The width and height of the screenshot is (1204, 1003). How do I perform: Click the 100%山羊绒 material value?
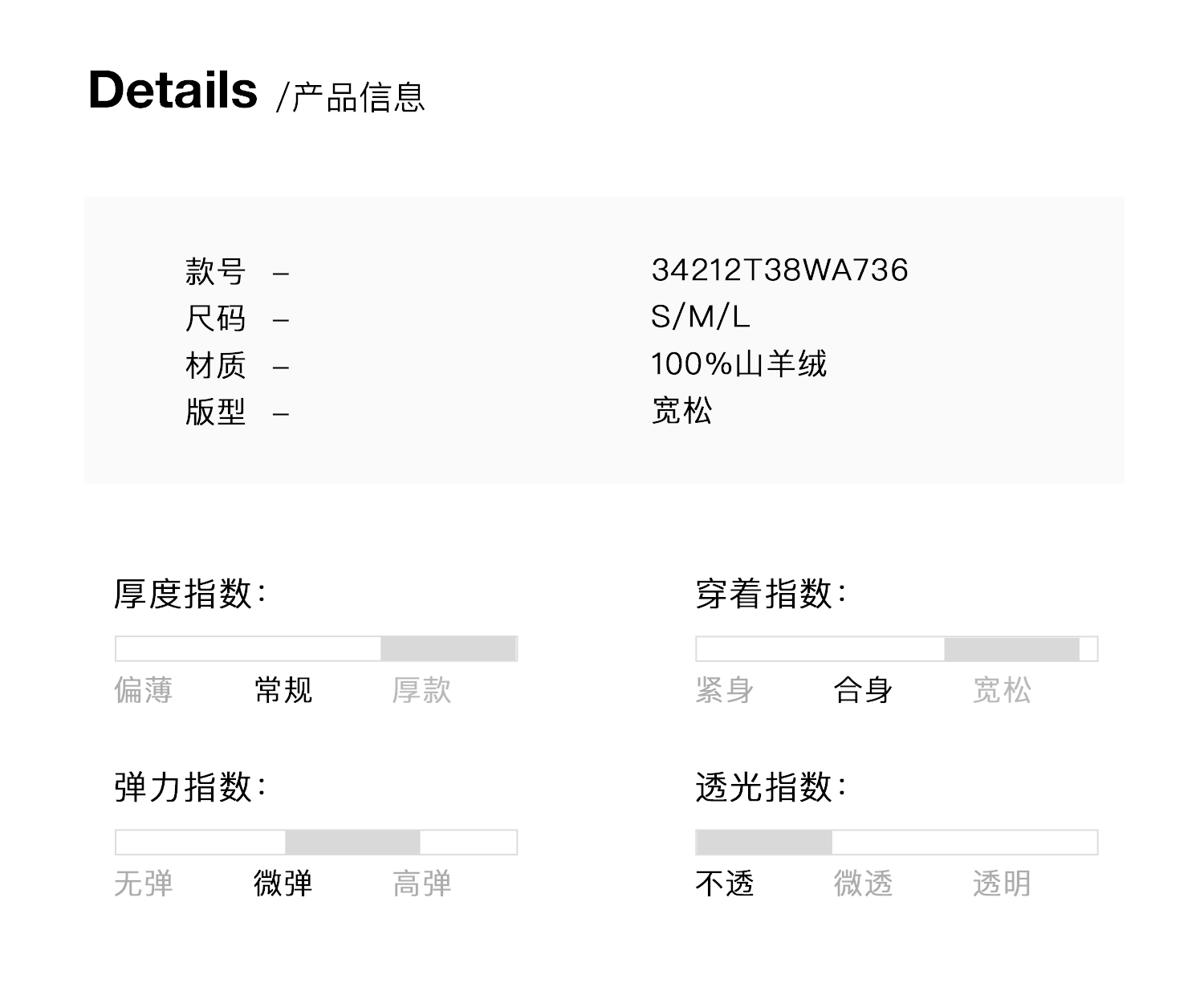pos(738,364)
